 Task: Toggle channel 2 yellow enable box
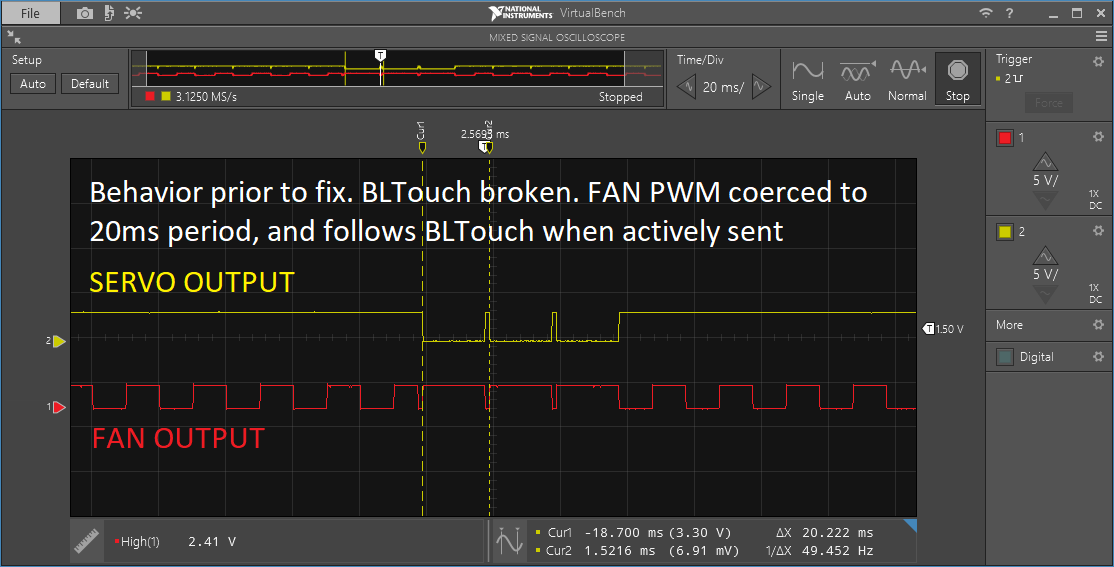[x=1005, y=232]
